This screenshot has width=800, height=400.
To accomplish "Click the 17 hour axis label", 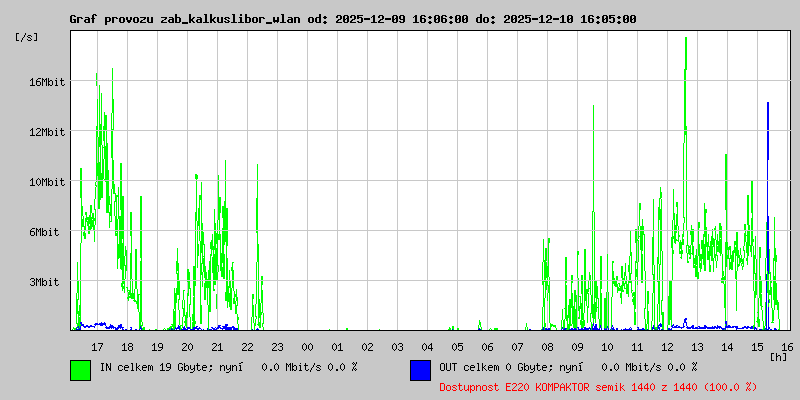I will [x=97, y=347].
